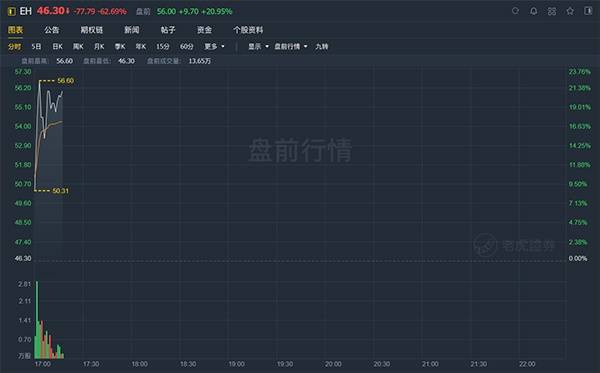Image resolution: width=600 pixels, height=373 pixels.
Task: Click the 资金 tab
Action: (x=204, y=30)
